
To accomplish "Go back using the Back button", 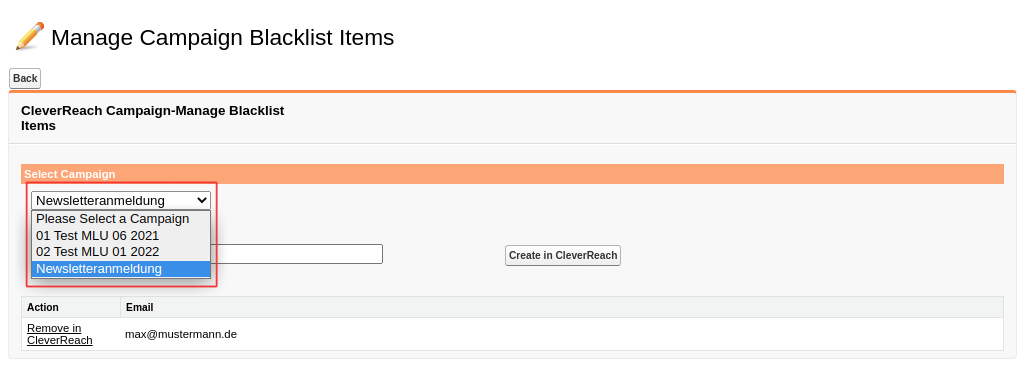I will [25, 78].
